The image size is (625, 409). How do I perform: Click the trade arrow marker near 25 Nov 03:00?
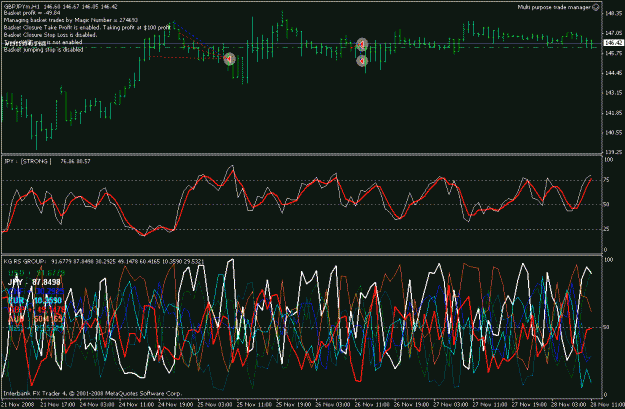click(x=229, y=59)
